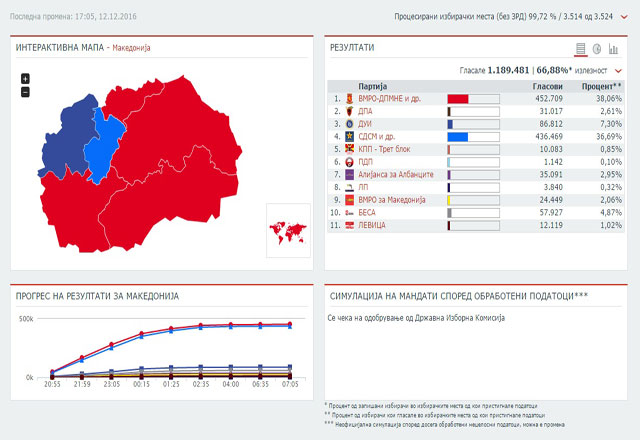Click the blue СДСМ vote bar
Viewport: 640px width, 440px height.
coord(458,137)
